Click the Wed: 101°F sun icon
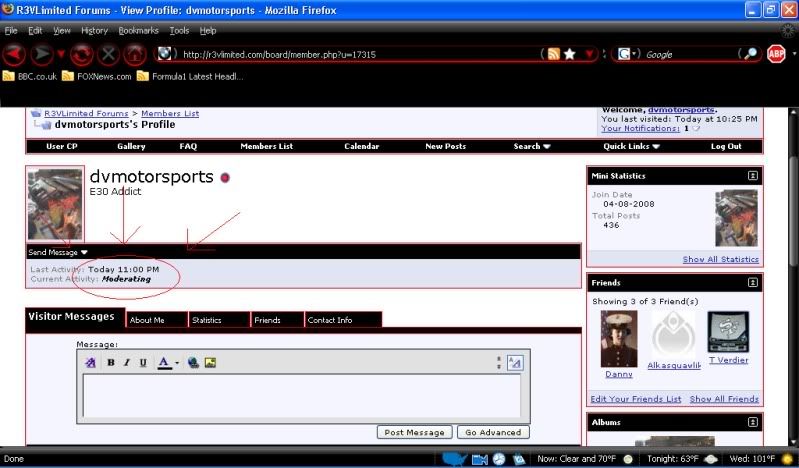 [787, 459]
